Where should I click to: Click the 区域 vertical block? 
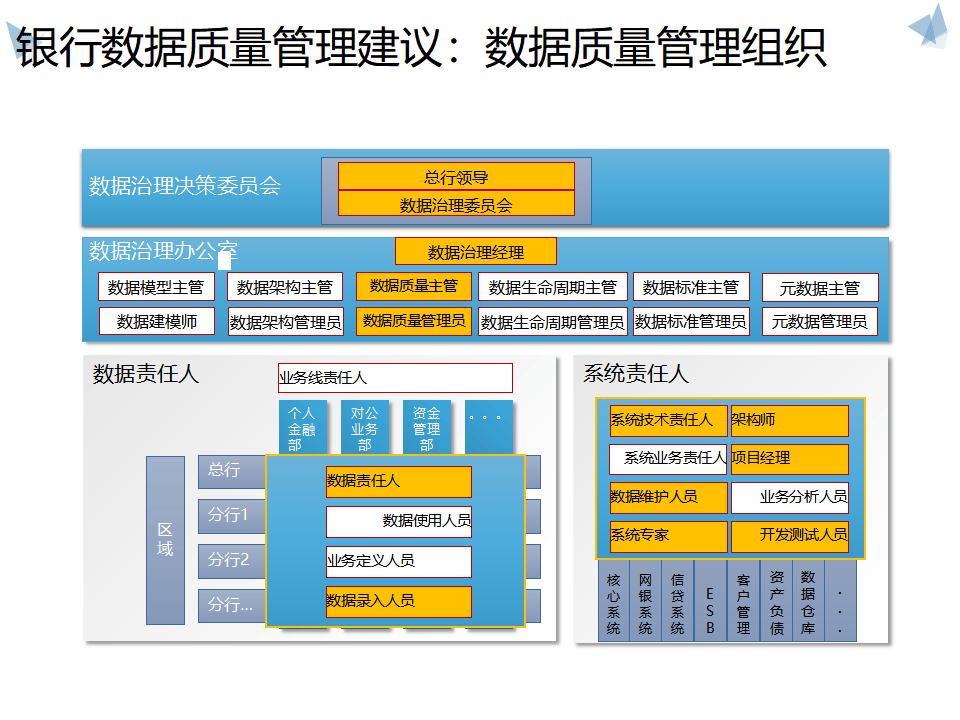coord(165,540)
